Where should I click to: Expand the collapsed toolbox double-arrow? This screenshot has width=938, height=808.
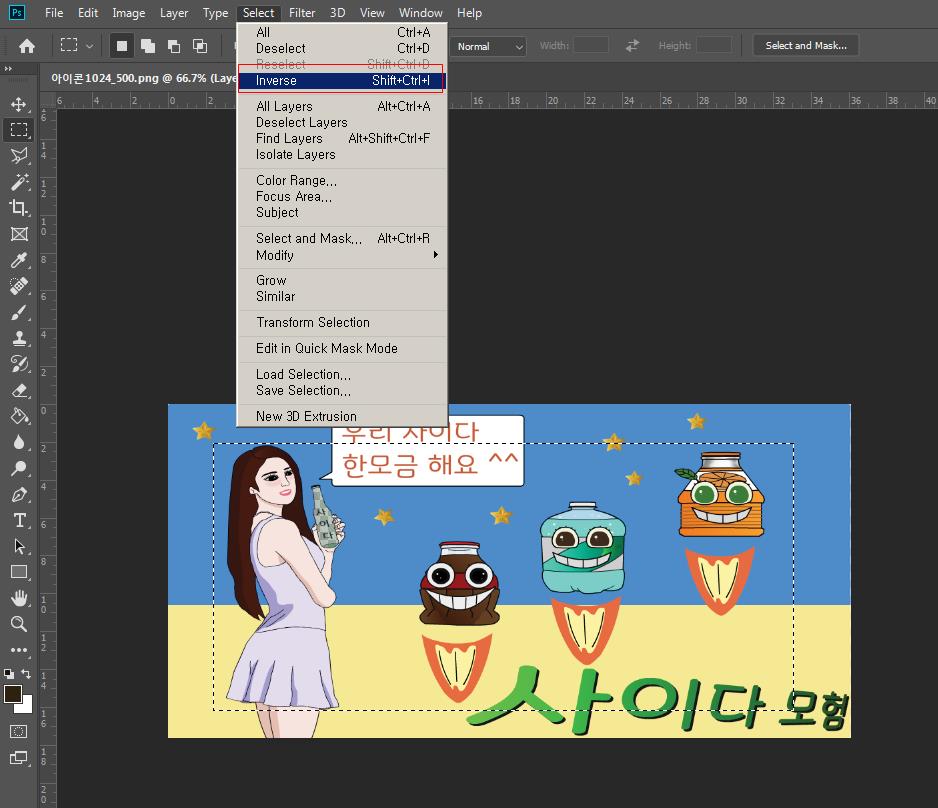pyautogui.click(x=8, y=69)
